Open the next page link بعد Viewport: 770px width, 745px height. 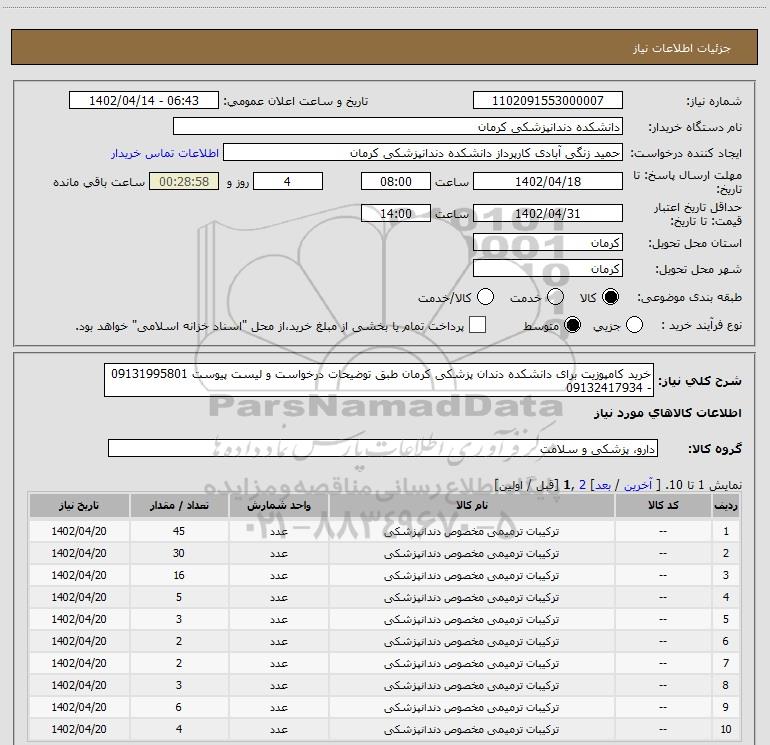[x=603, y=485]
